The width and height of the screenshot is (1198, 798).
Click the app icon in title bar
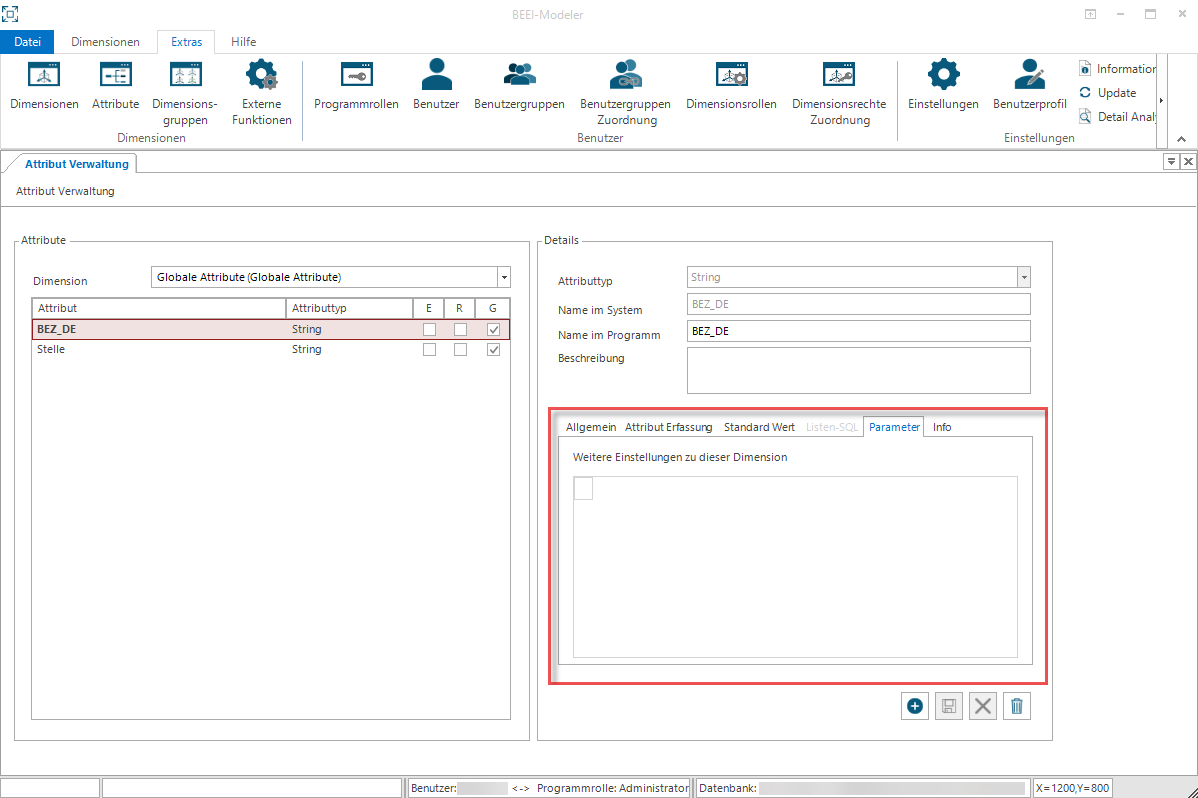(10, 14)
